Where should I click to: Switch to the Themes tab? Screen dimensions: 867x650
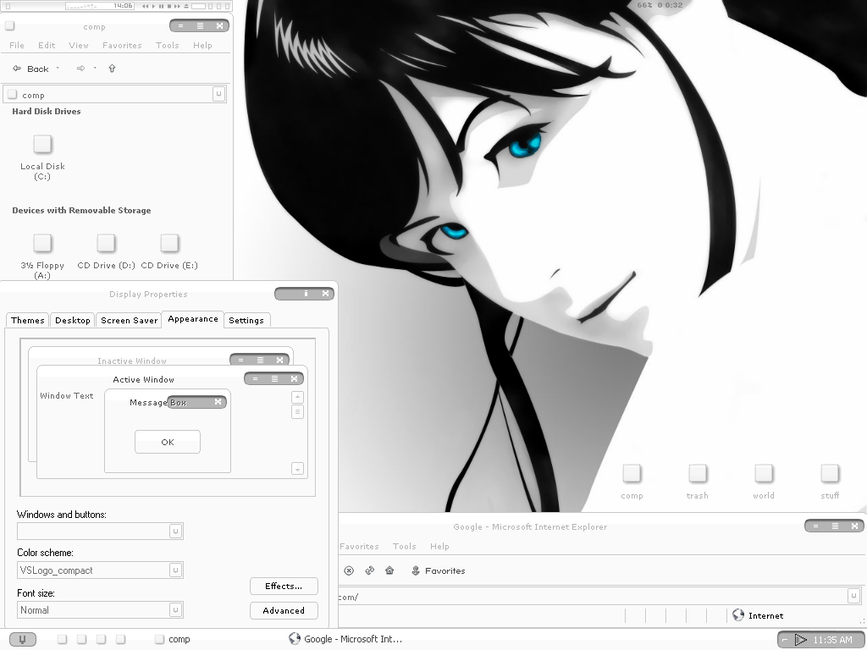coord(28,321)
